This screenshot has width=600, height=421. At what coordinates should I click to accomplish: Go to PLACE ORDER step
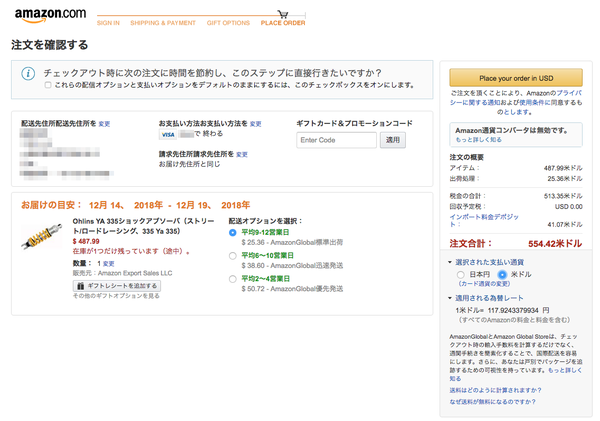click(x=283, y=23)
